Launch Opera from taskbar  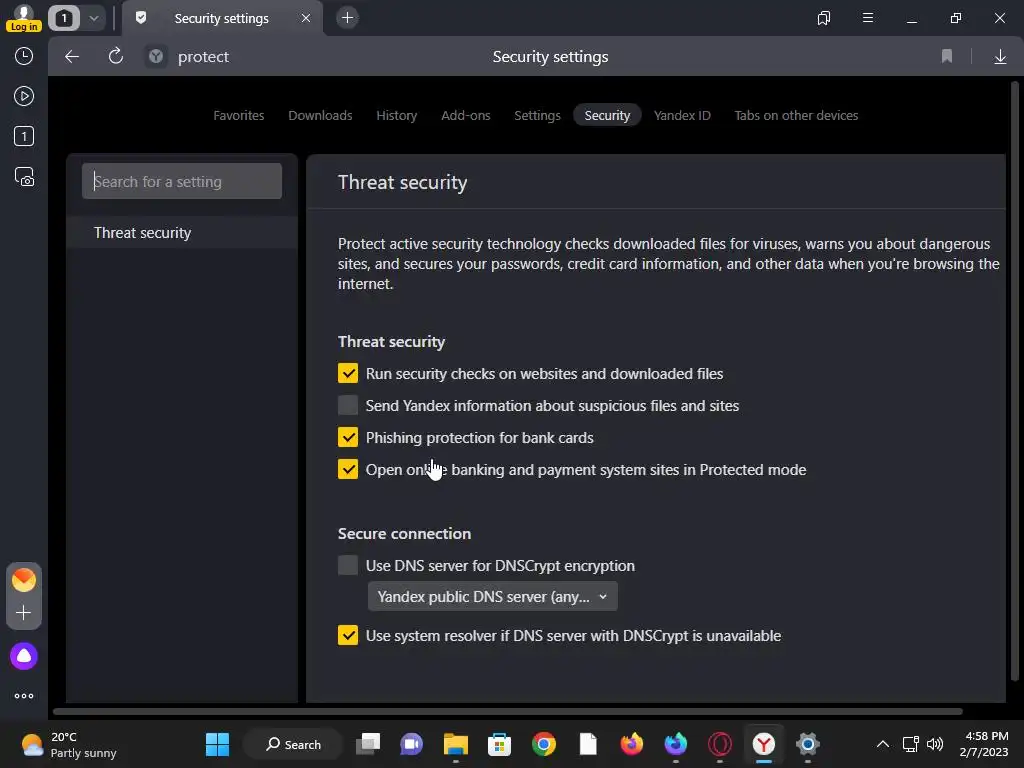pyautogui.click(x=720, y=744)
